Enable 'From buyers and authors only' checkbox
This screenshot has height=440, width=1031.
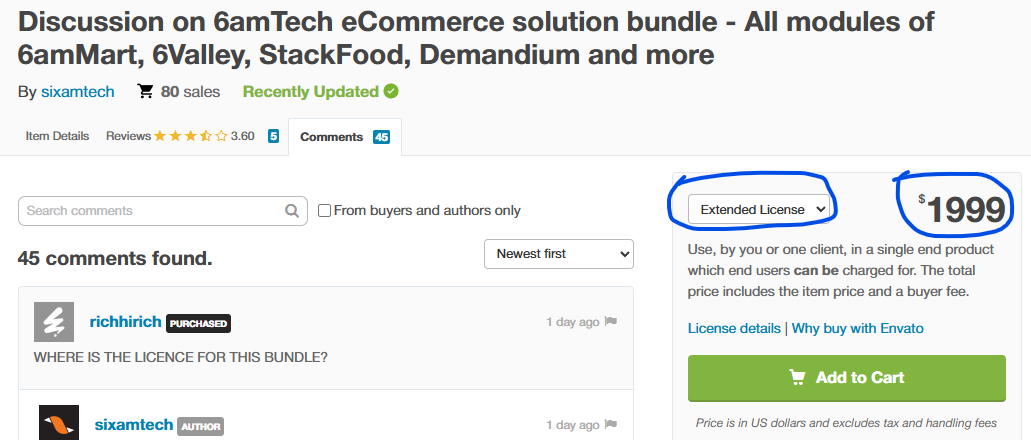[324, 211]
